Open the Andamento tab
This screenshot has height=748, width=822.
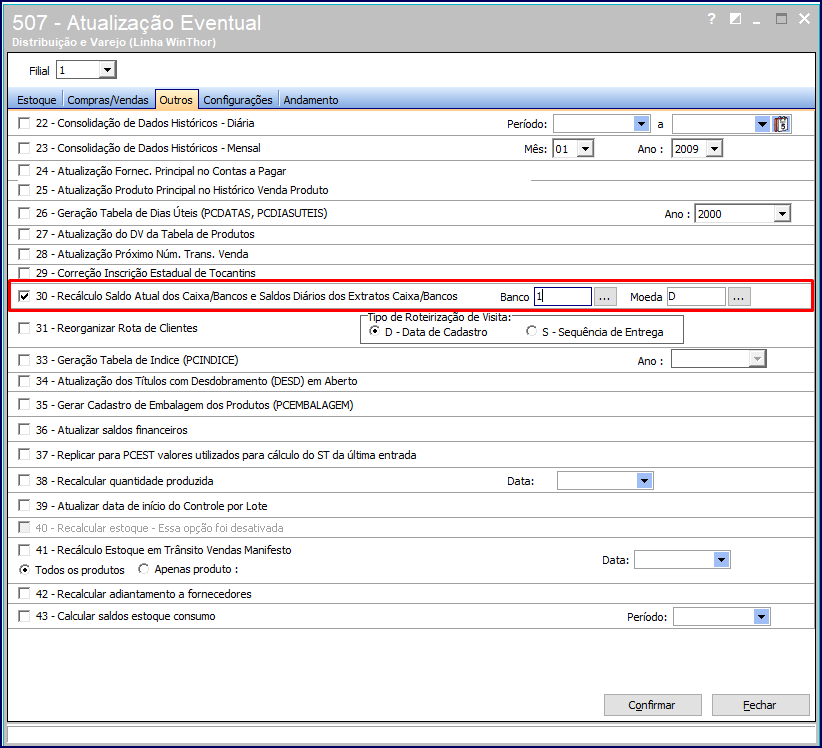311,100
